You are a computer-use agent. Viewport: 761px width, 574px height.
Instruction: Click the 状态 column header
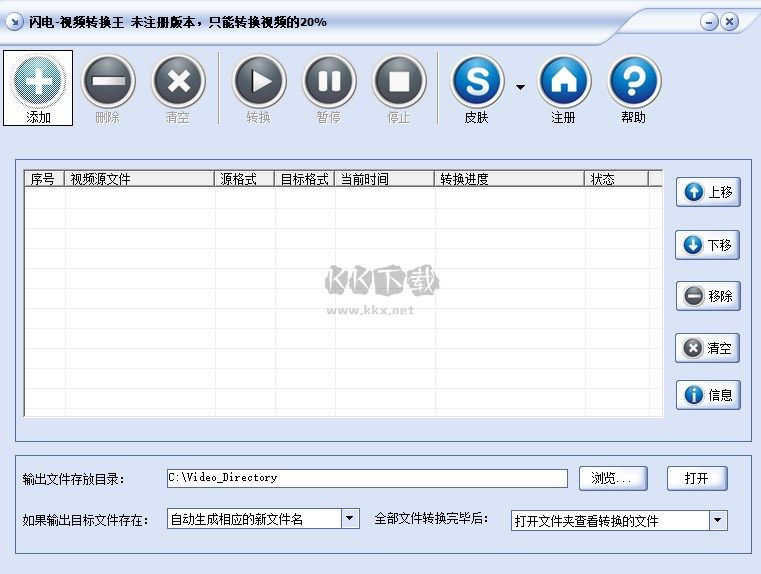coord(617,179)
